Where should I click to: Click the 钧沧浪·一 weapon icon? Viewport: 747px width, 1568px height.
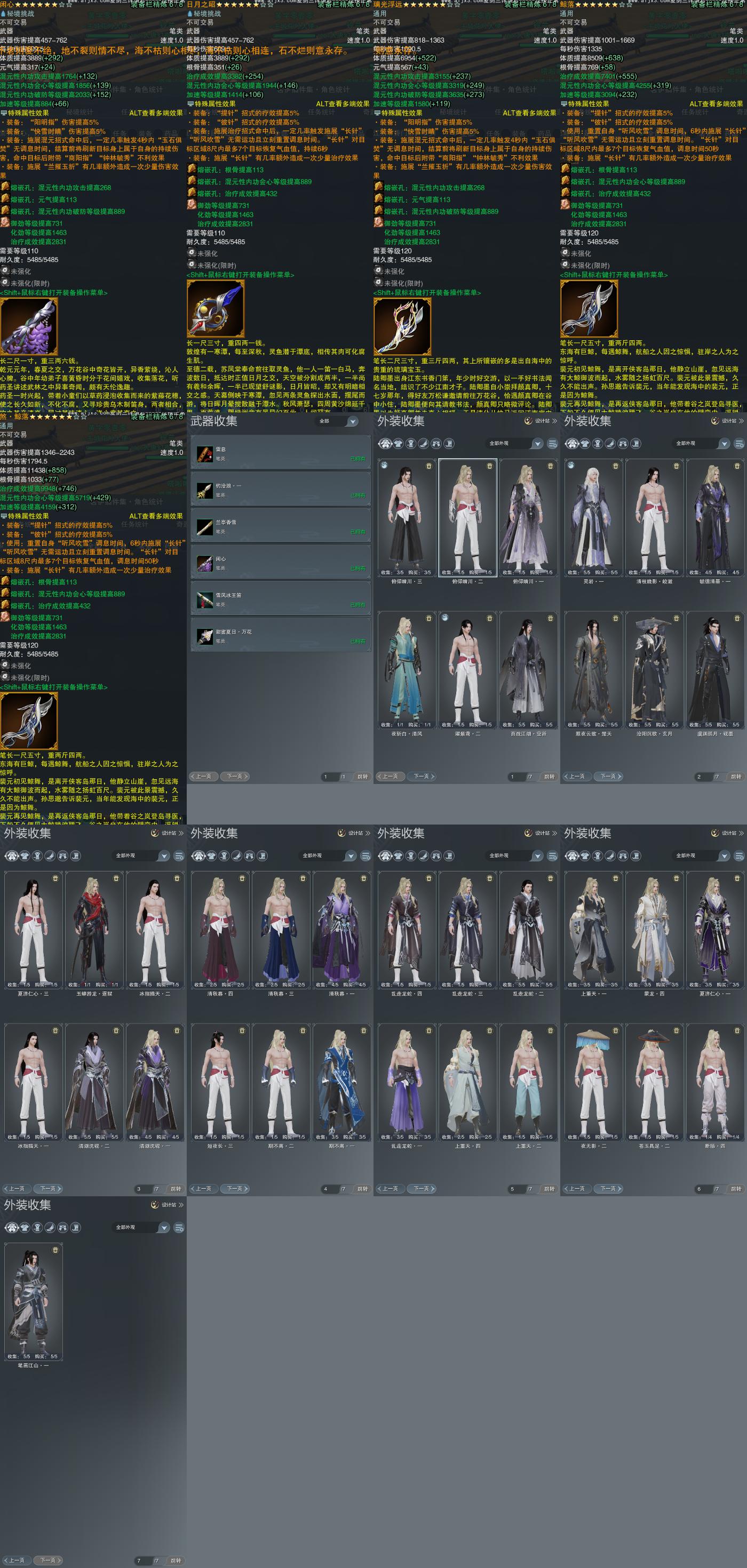[204, 490]
